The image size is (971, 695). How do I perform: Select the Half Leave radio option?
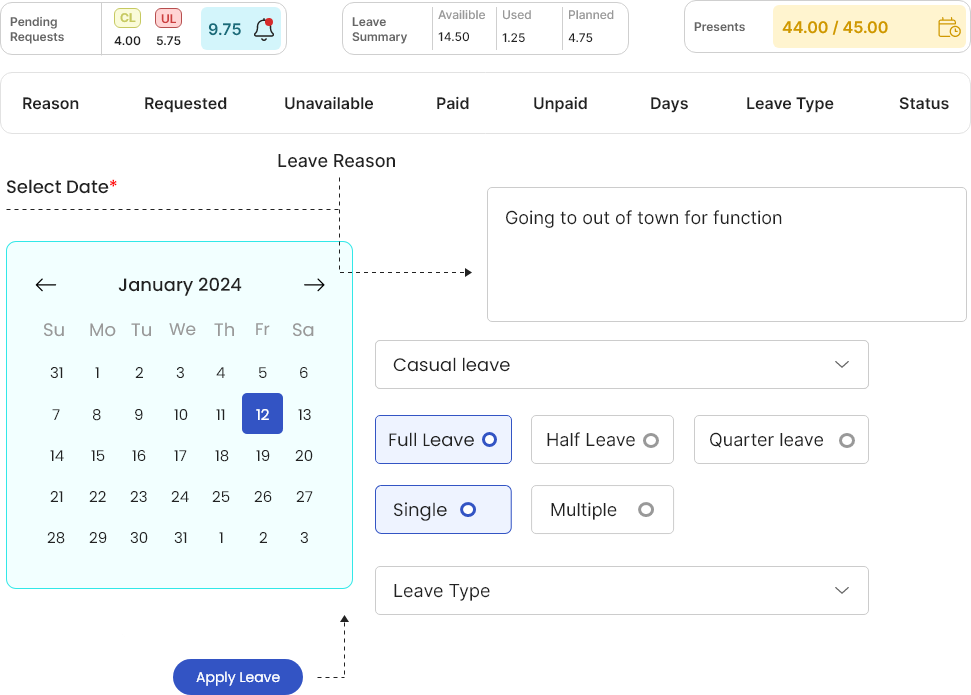[602, 440]
